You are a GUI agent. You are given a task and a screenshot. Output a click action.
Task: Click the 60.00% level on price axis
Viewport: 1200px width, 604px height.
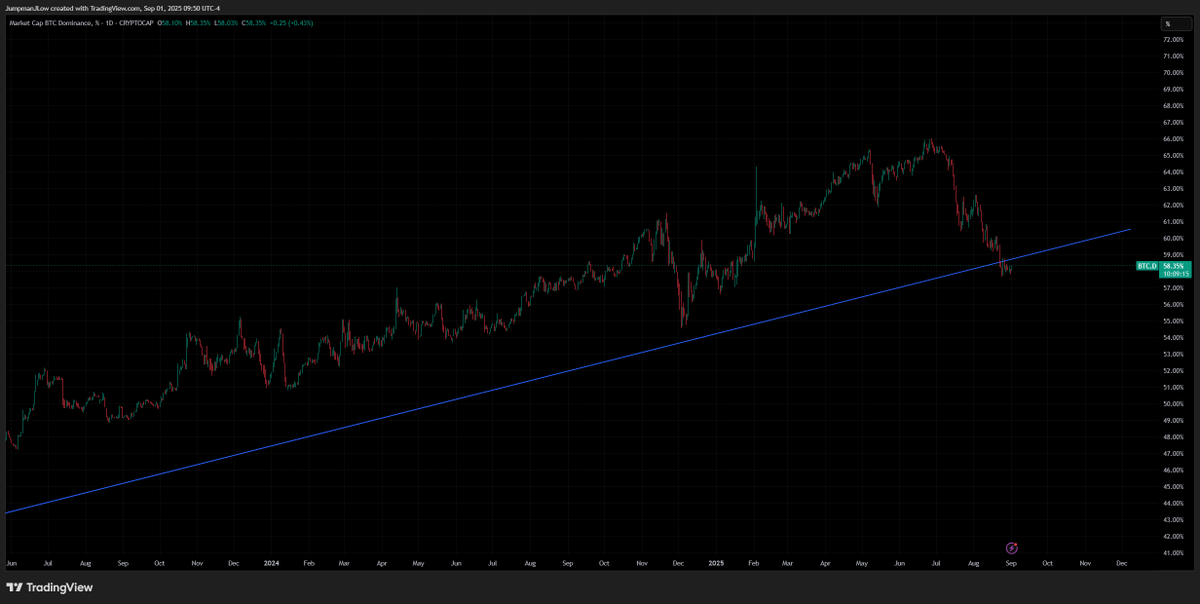tap(1174, 238)
